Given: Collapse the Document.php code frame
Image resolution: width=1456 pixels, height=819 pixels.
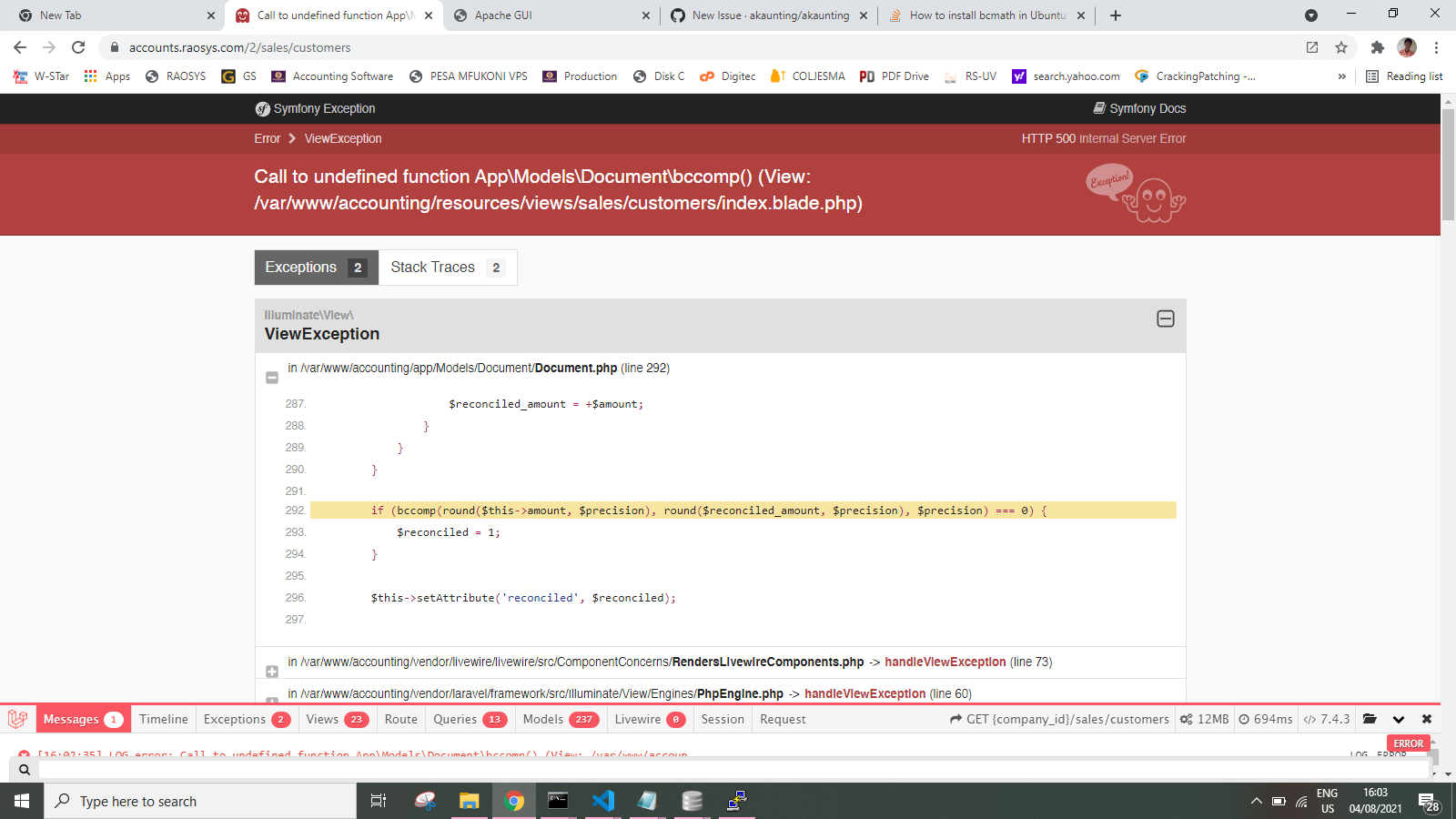Looking at the screenshot, I should [271, 377].
